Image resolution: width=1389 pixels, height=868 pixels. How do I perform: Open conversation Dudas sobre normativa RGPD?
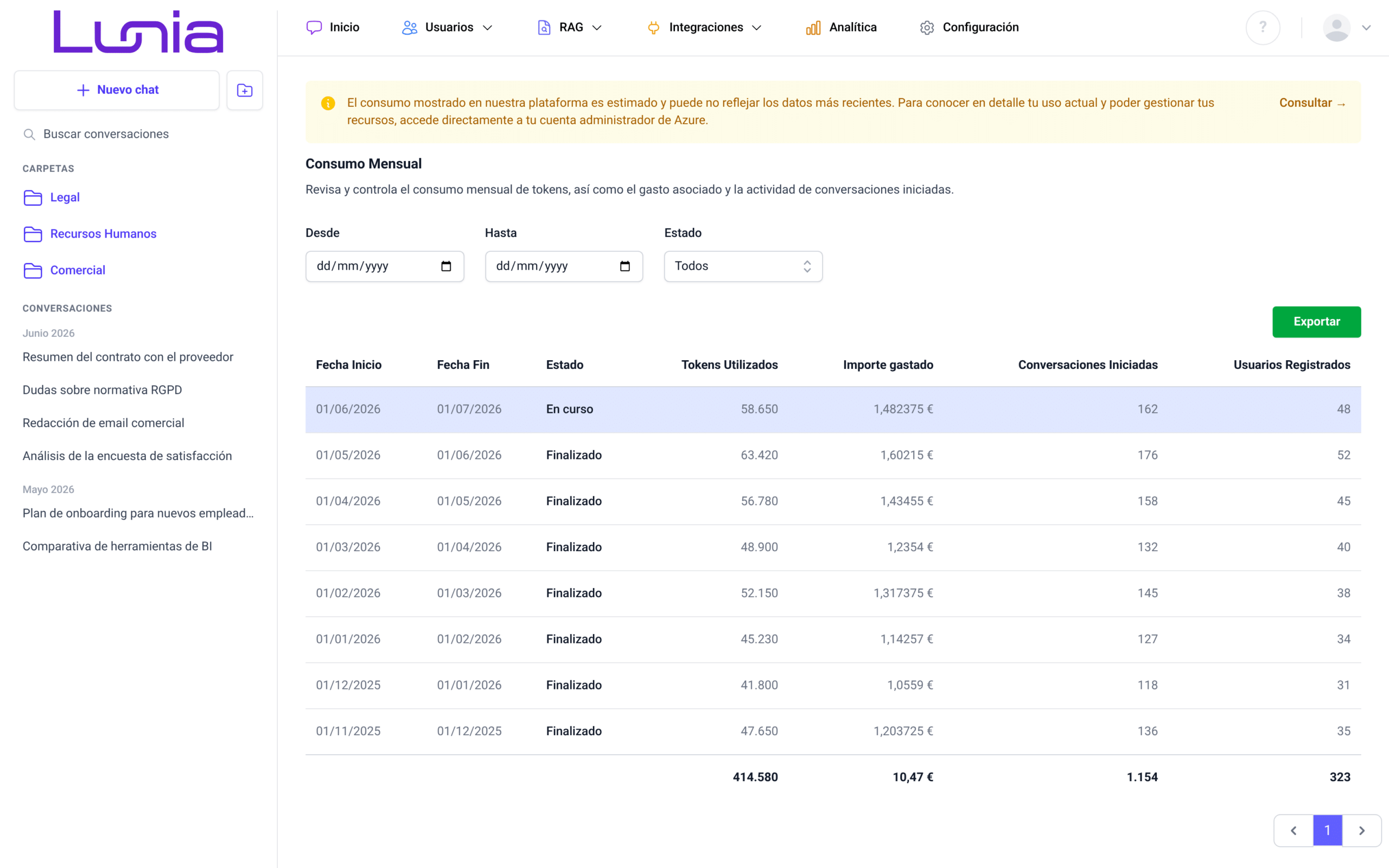click(102, 391)
